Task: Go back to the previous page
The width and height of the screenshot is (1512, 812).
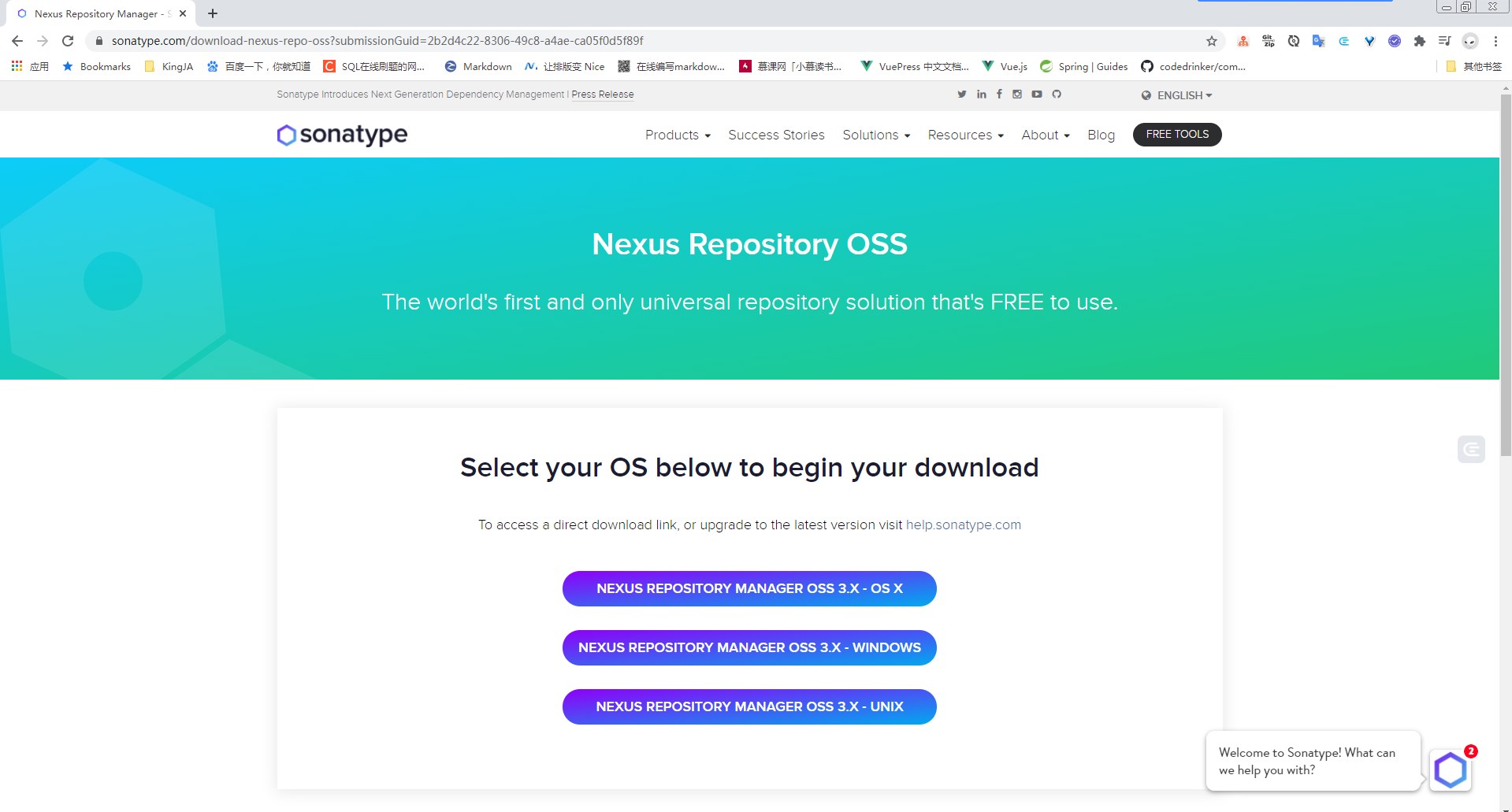Action: (x=17, y=41)
